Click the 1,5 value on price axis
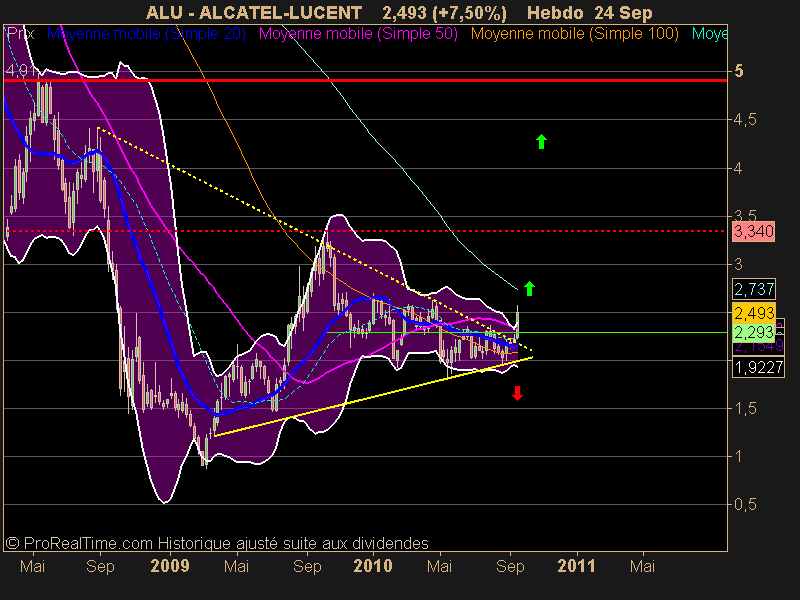The width and height of the screenshot is (800, 600). (745, 409)
